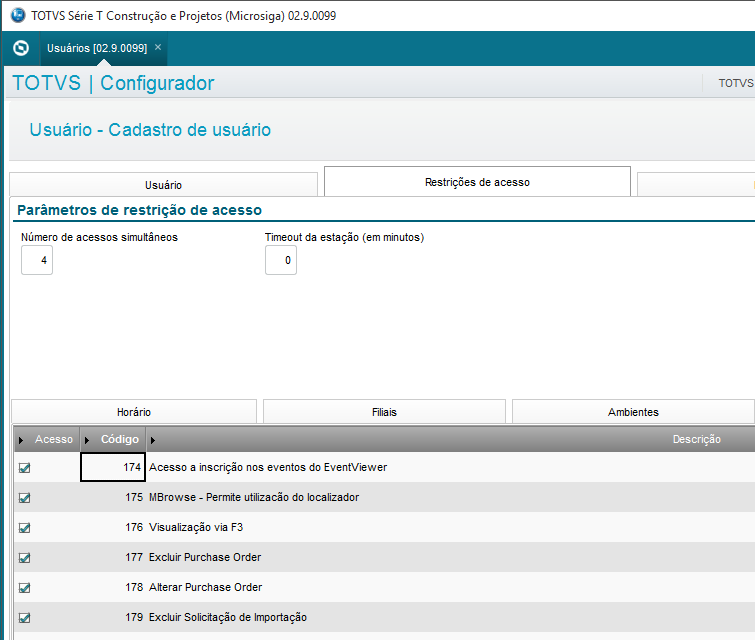This screenshot has height=640, width=755.
Task: Uncheck access 177 Excluir Purchase Order checkbox
Action: point(25,558)
